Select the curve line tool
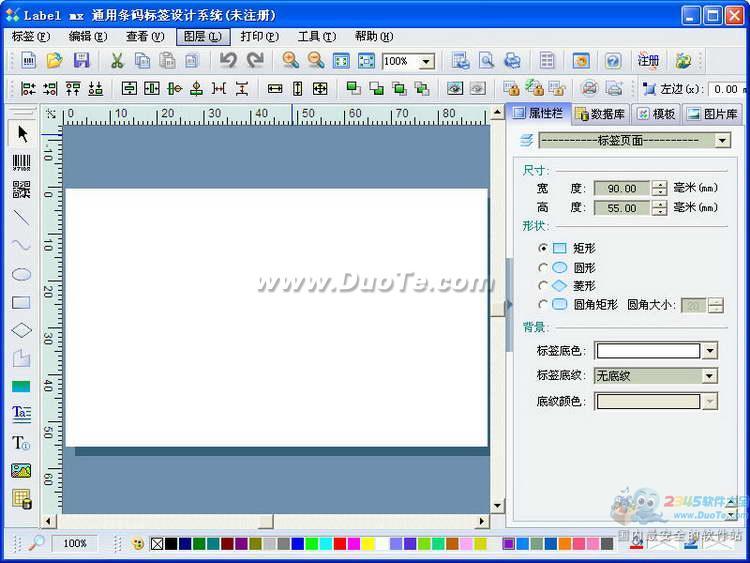750x563 pixels. [22, 245]
